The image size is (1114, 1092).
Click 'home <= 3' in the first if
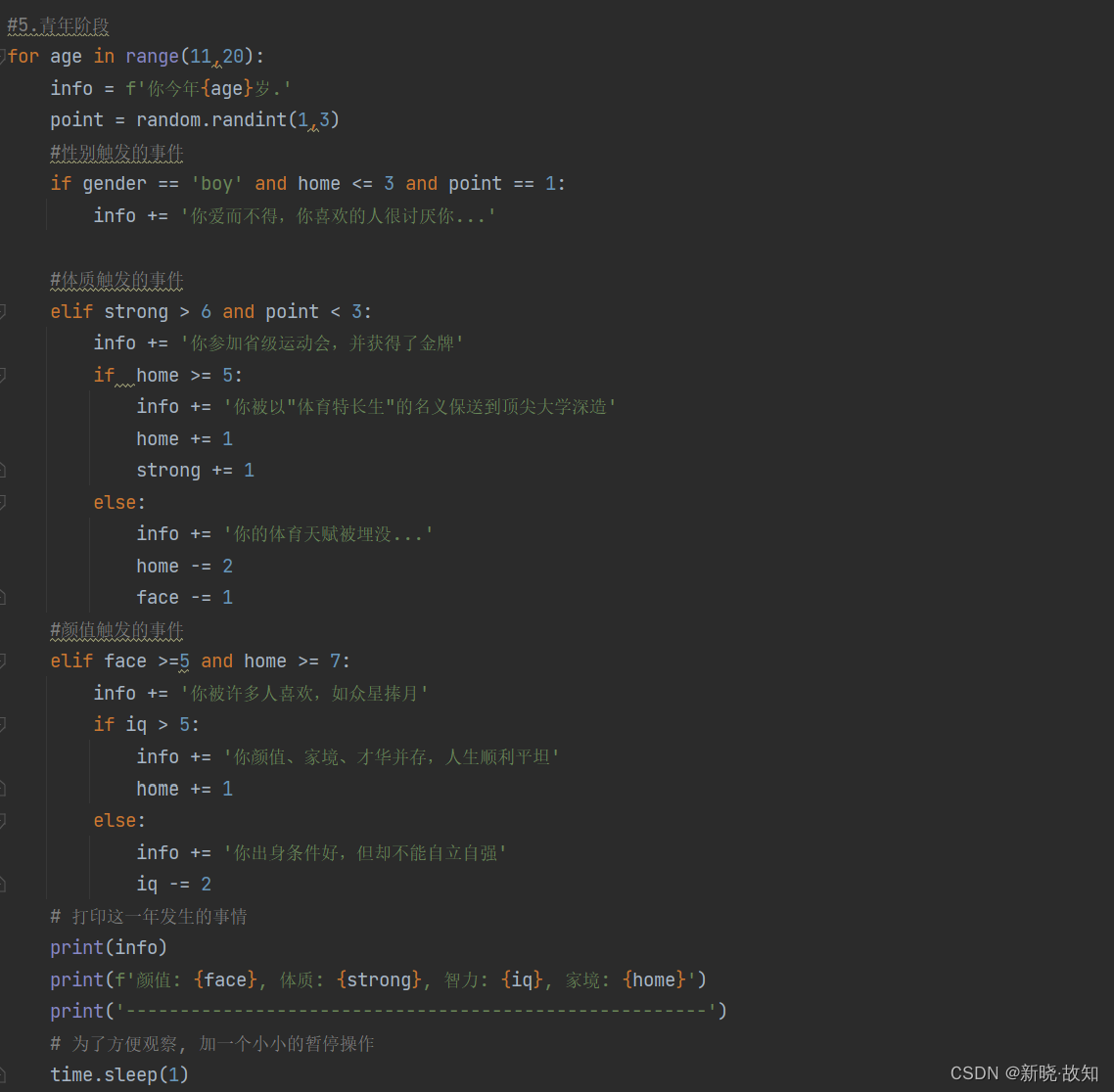(x=346, y=184)
